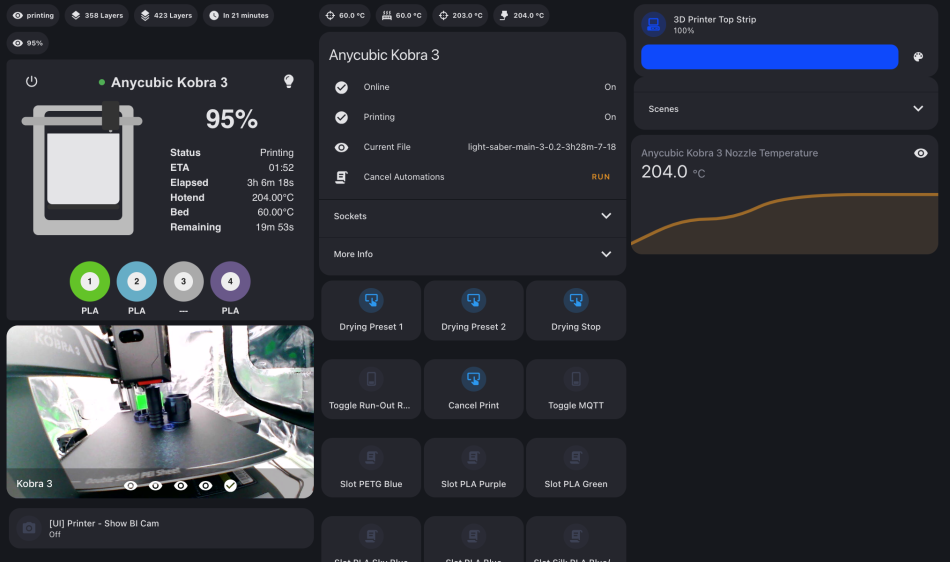950x562 pixels.
Task: Click RUN for Cancel Automations
Action: point(600,177)
